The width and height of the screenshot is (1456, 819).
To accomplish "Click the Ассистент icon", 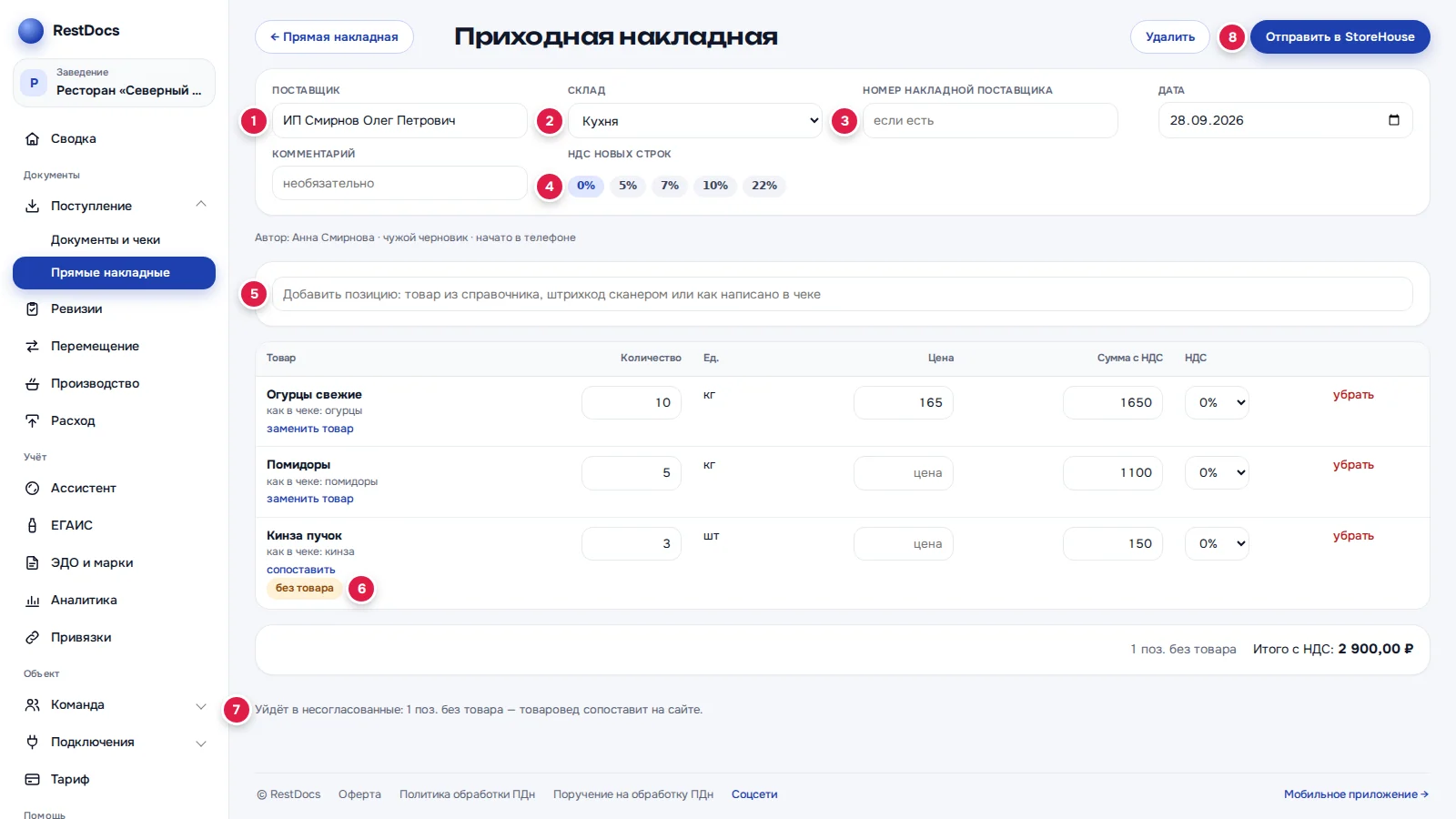I will tap(32, 489).
